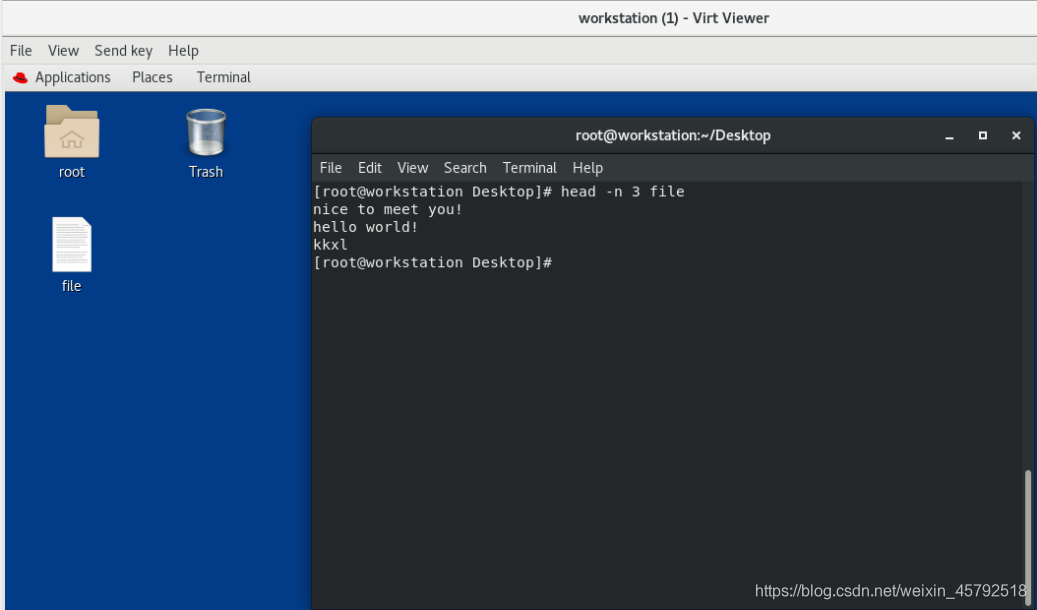
Task: Open the Places menu in GNOME panel
Action: [x=152, y=77]
